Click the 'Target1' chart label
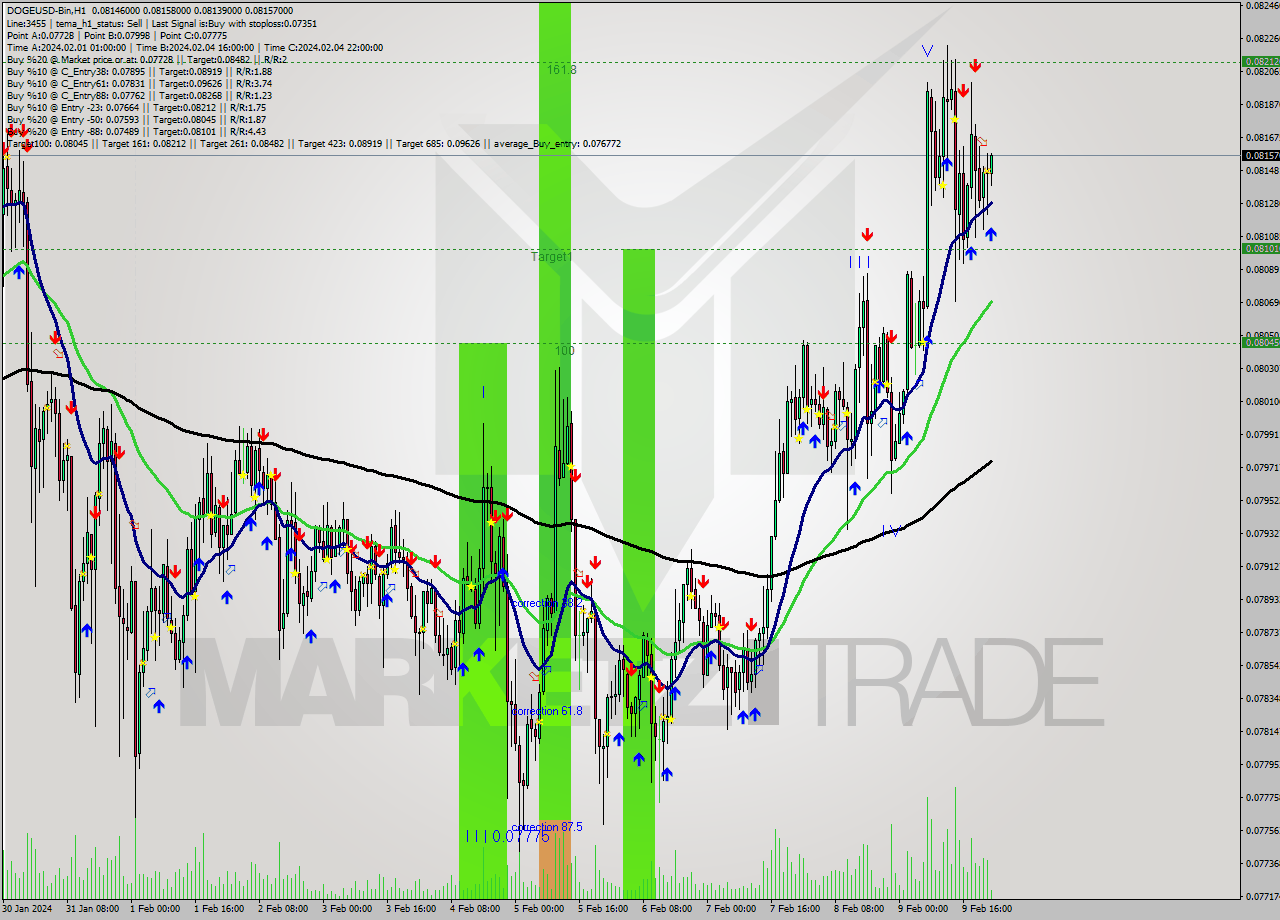 click(551, 257)
